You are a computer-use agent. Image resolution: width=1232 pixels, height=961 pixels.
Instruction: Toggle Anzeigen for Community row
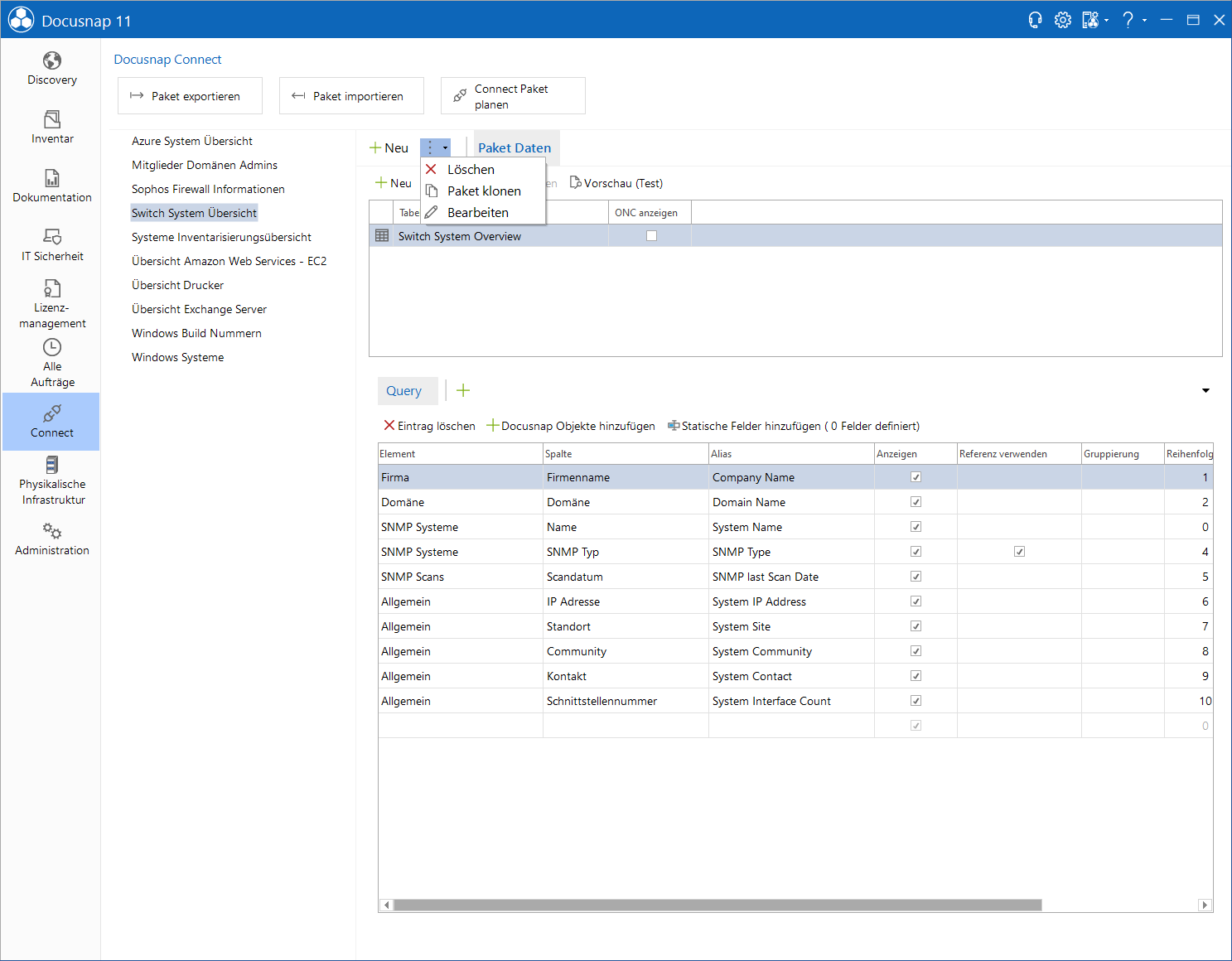916,651
